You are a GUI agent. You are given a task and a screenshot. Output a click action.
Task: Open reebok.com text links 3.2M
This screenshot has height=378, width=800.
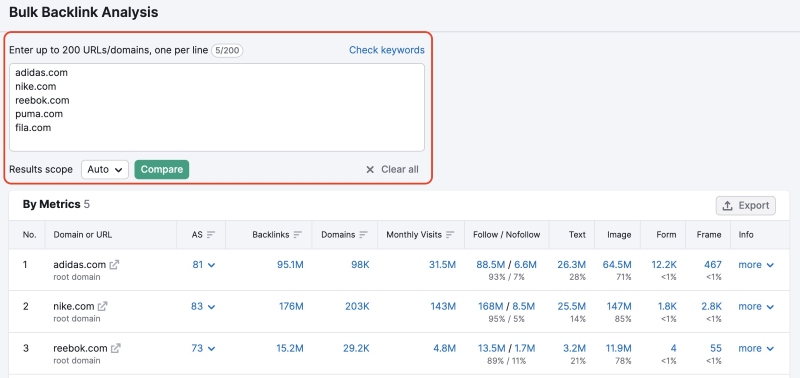[x=574, y=348]
